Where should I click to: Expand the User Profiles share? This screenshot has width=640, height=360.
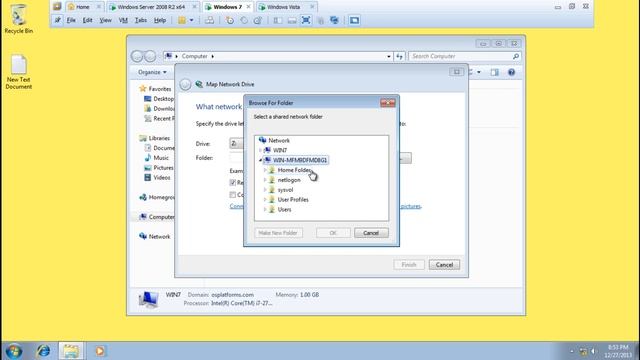[x=265, y=200]
